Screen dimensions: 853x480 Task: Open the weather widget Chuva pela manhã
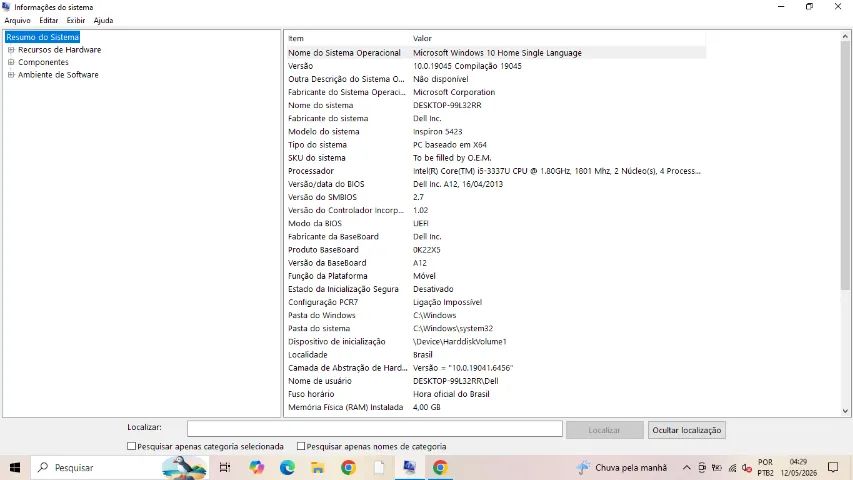(622, 467)
